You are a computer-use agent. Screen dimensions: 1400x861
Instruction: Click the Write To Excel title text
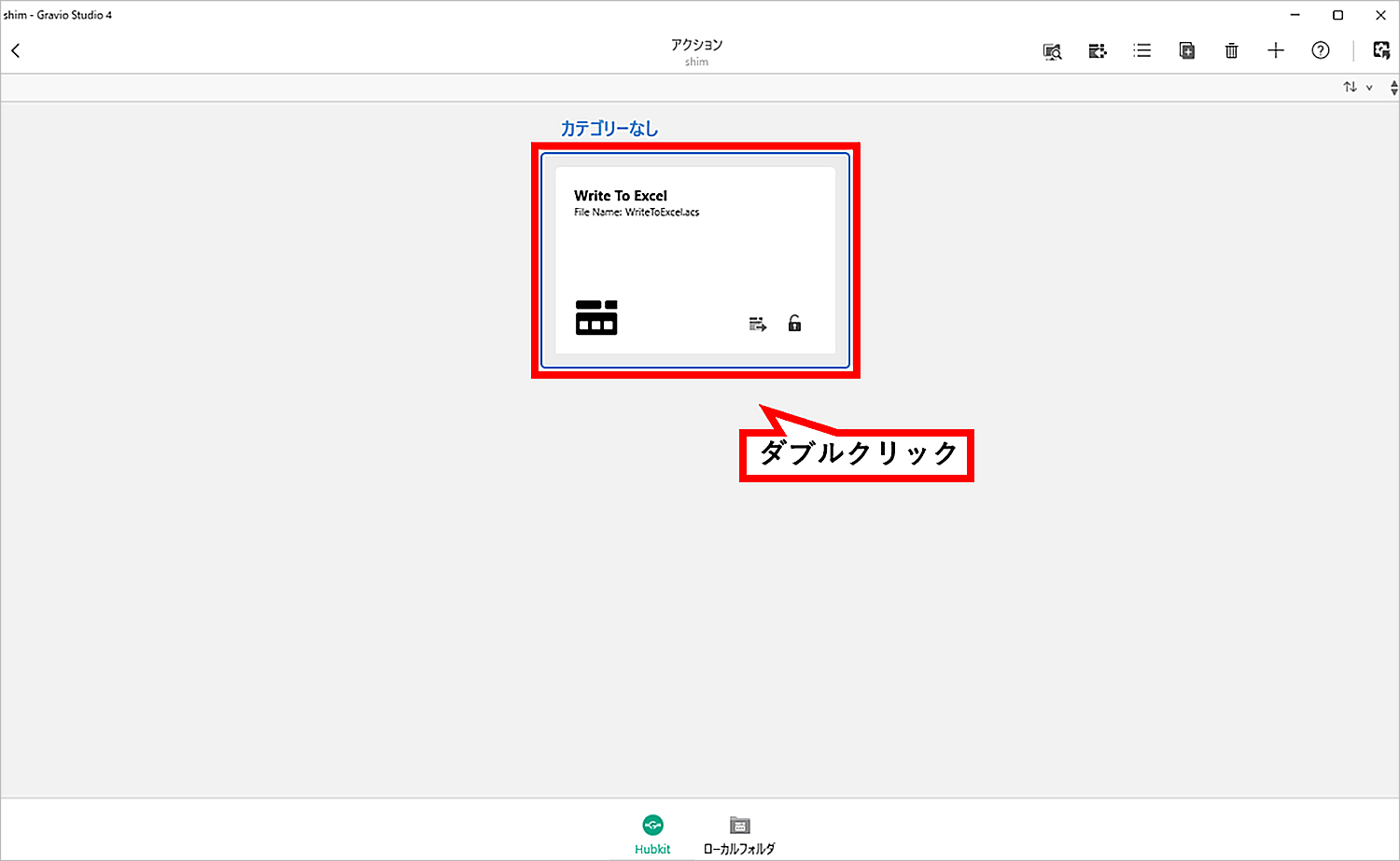coord(621,196)
